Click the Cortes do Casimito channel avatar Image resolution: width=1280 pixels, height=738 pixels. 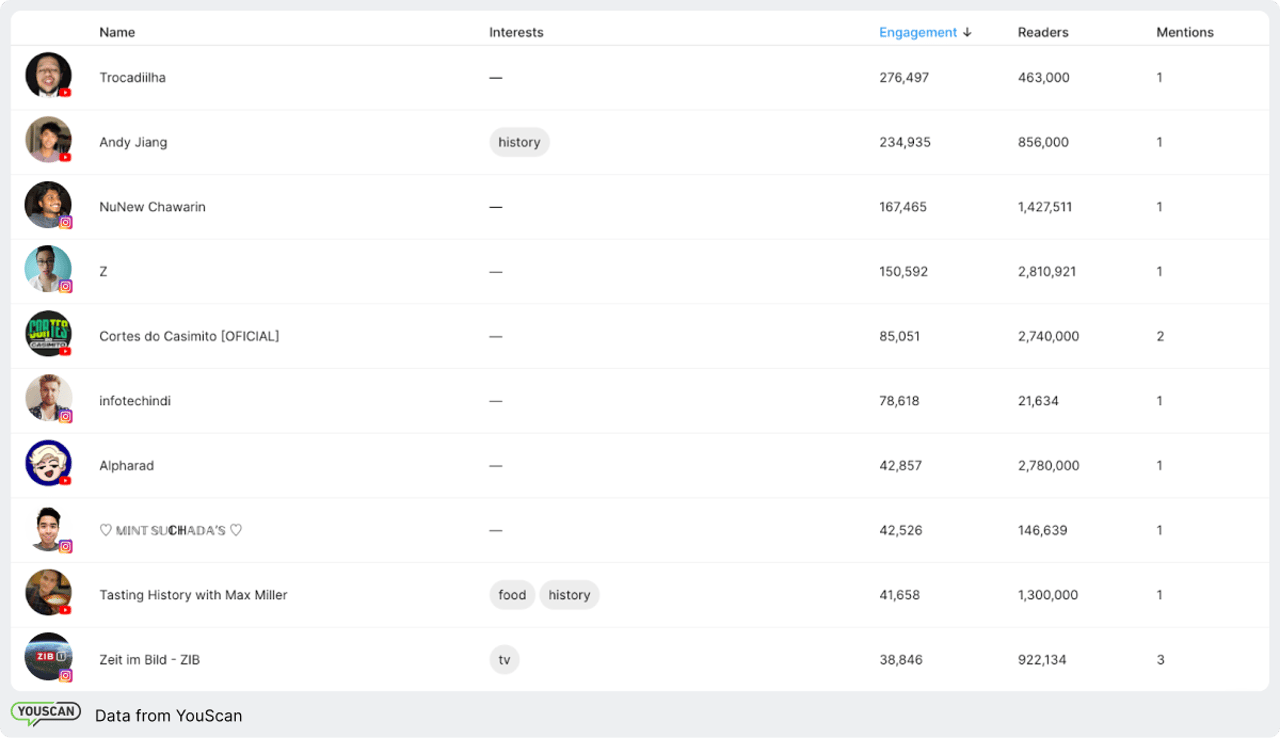point(48,334)
